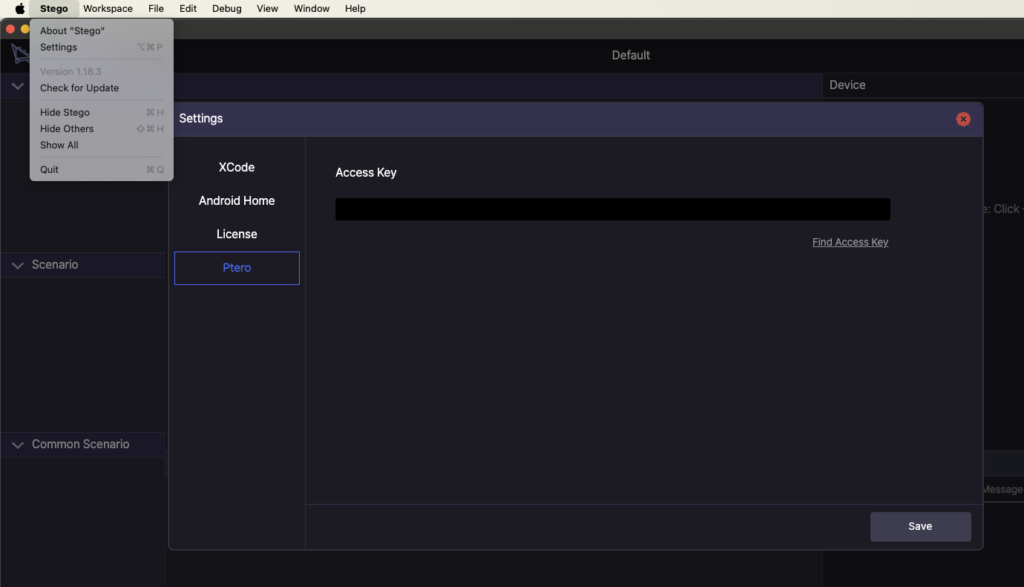Collapse the Scenario section chevron
Viewport: 1024px width, 587px height.
click(x=18, y=265)
